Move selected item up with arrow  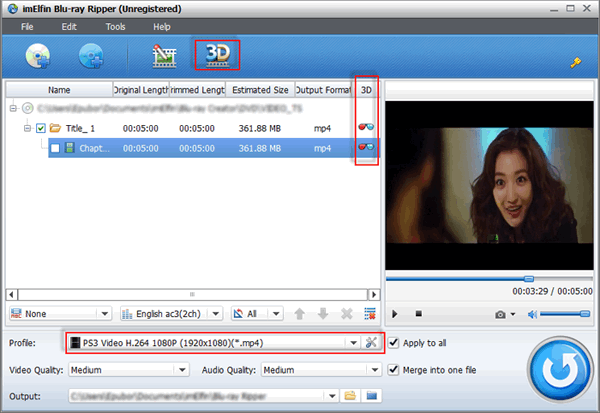click(300, 314)
